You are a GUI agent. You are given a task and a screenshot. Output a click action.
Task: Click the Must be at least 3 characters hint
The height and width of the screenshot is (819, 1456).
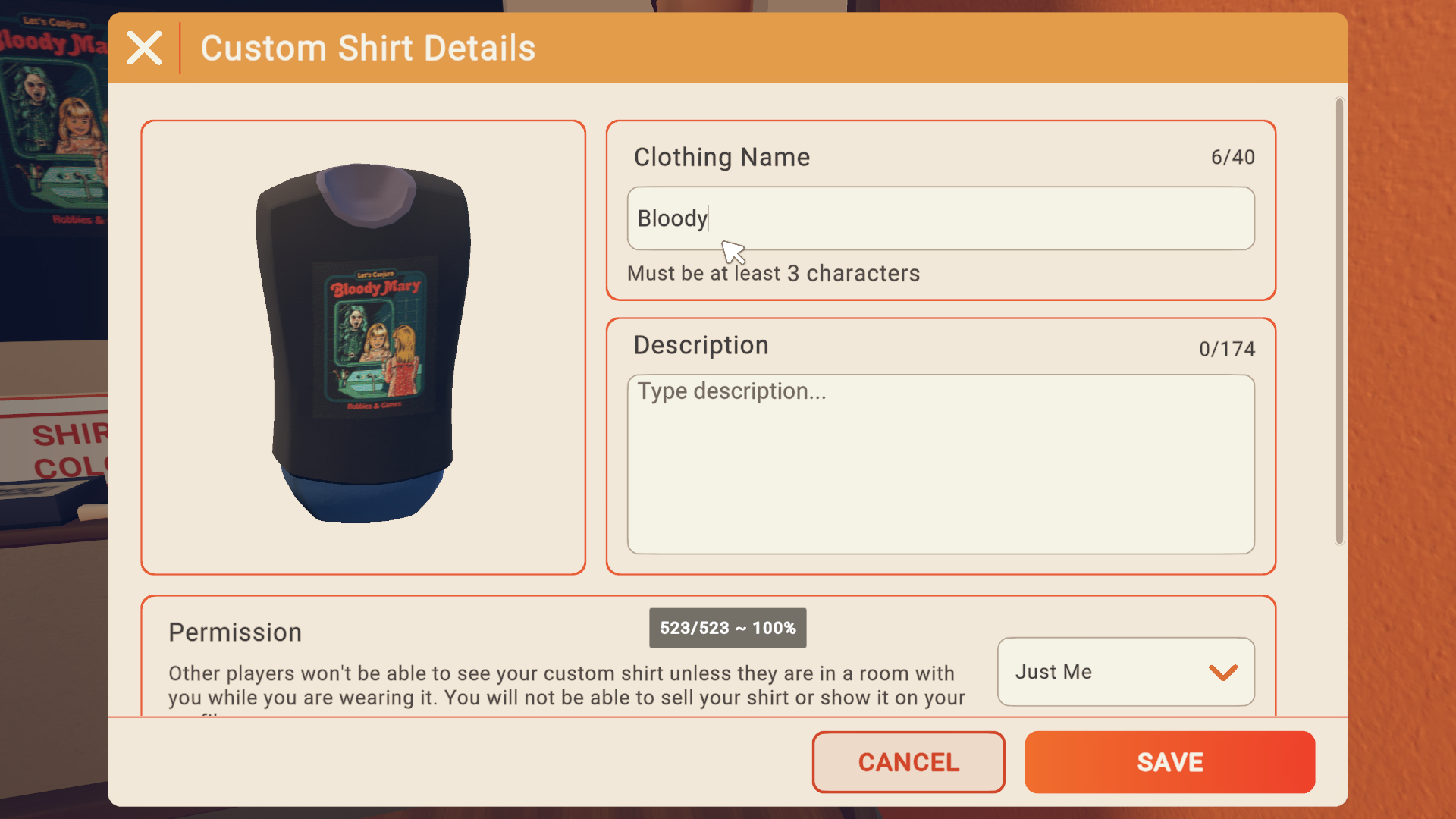(773, 274)
